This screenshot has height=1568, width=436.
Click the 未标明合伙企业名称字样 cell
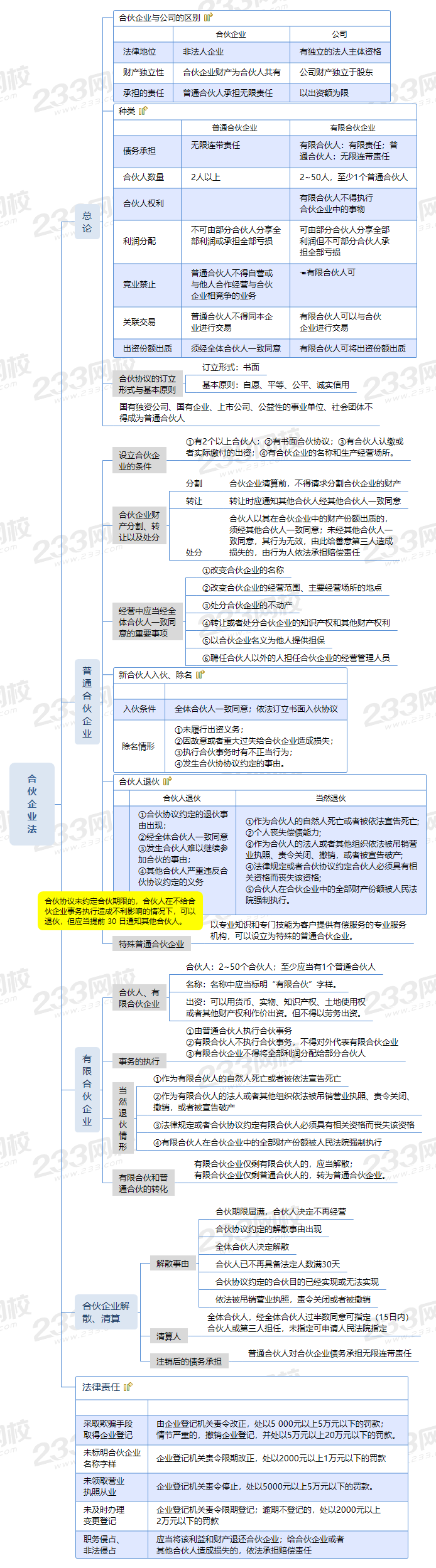point(112,1458)
